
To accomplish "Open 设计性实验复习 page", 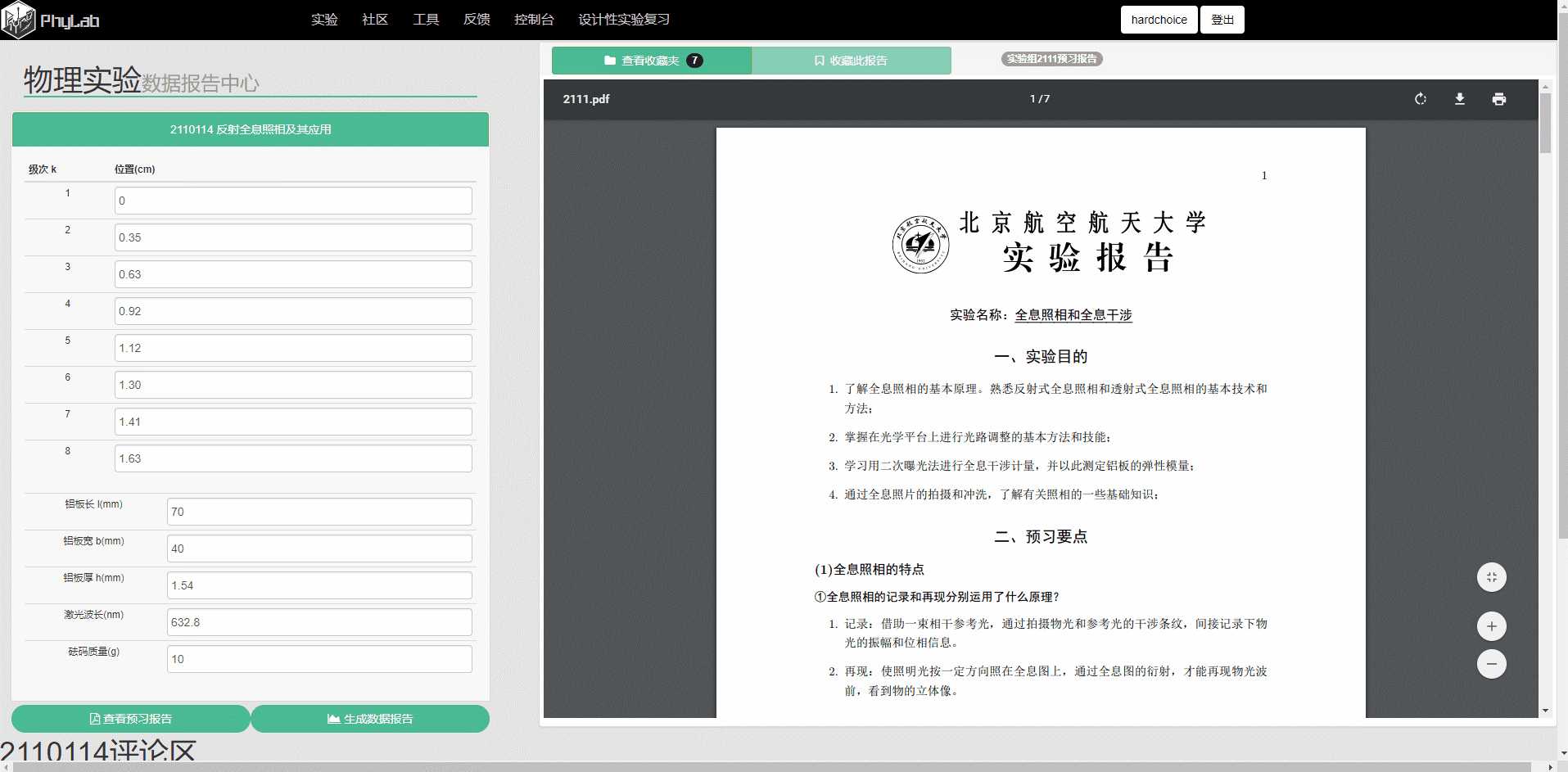I will [x=624, y=20].
